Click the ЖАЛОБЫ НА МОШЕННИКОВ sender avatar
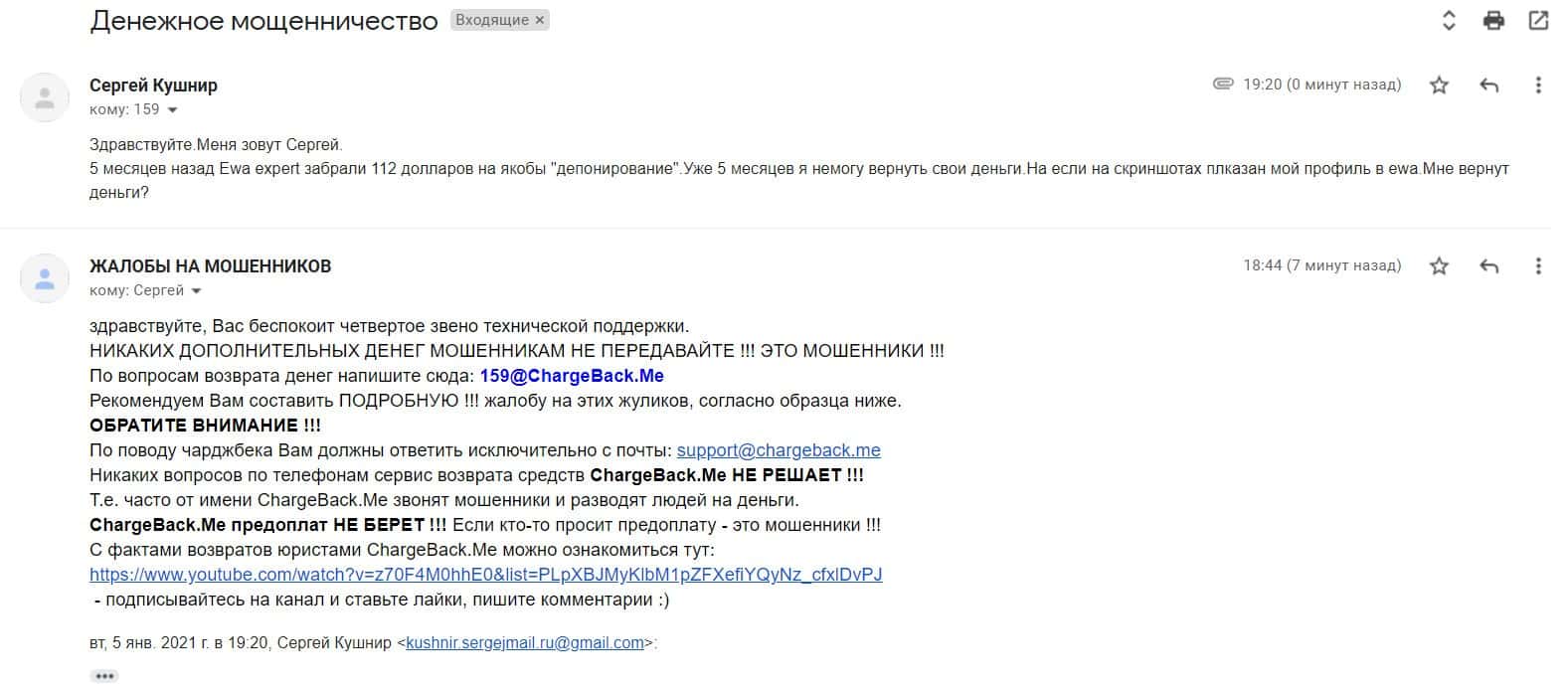This screenshot has height=691, width=1568. pos(45,278)
